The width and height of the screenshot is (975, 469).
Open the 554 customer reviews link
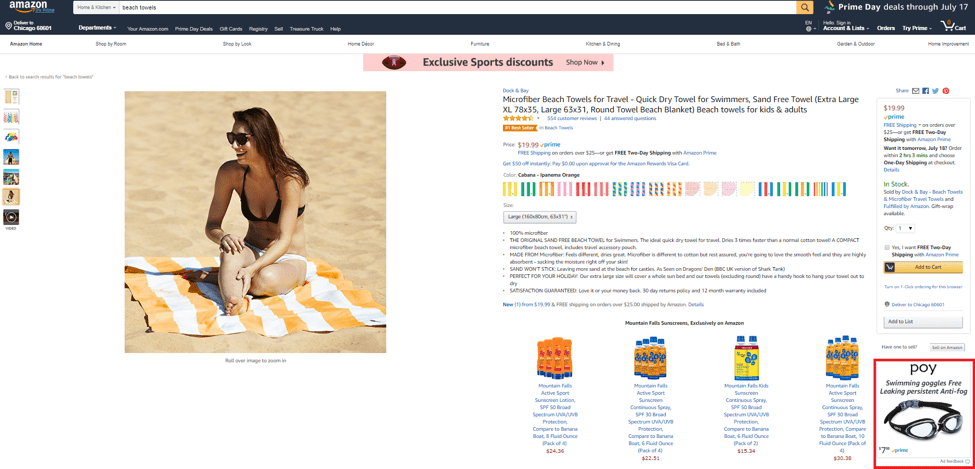click(x=572, y=118)
